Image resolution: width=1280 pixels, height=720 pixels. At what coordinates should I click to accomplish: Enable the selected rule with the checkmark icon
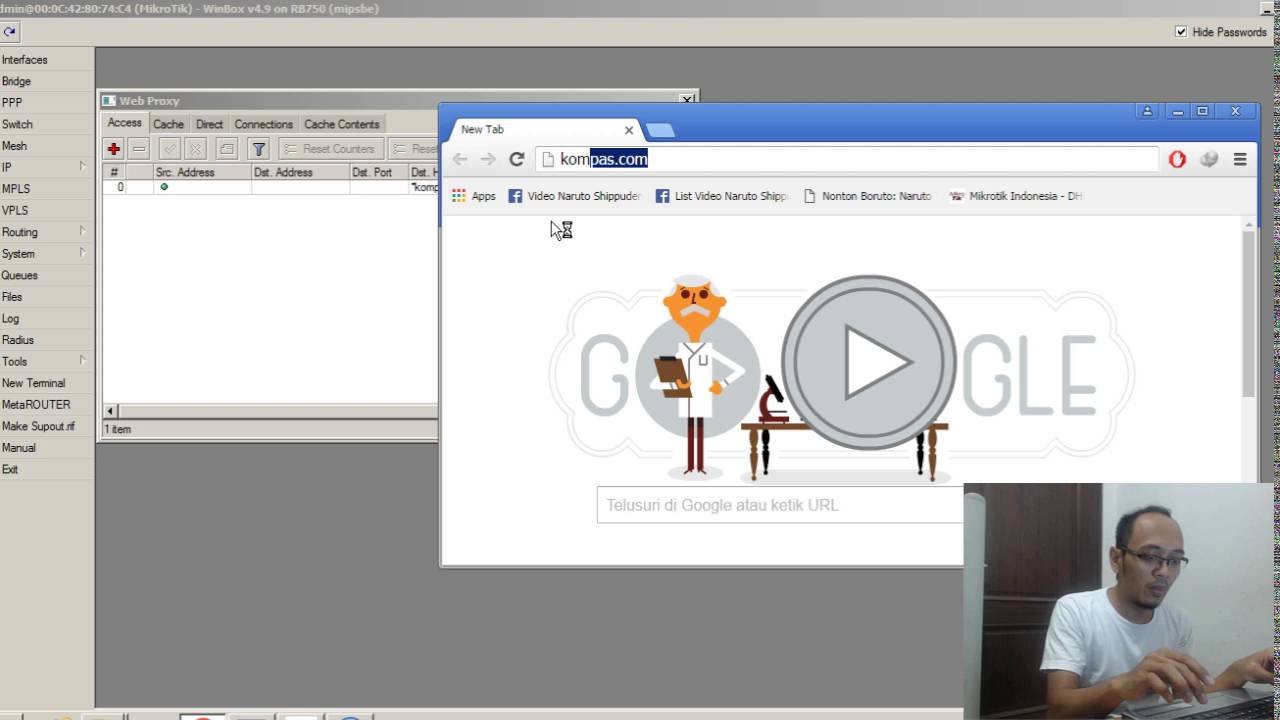tap(170, 149)
